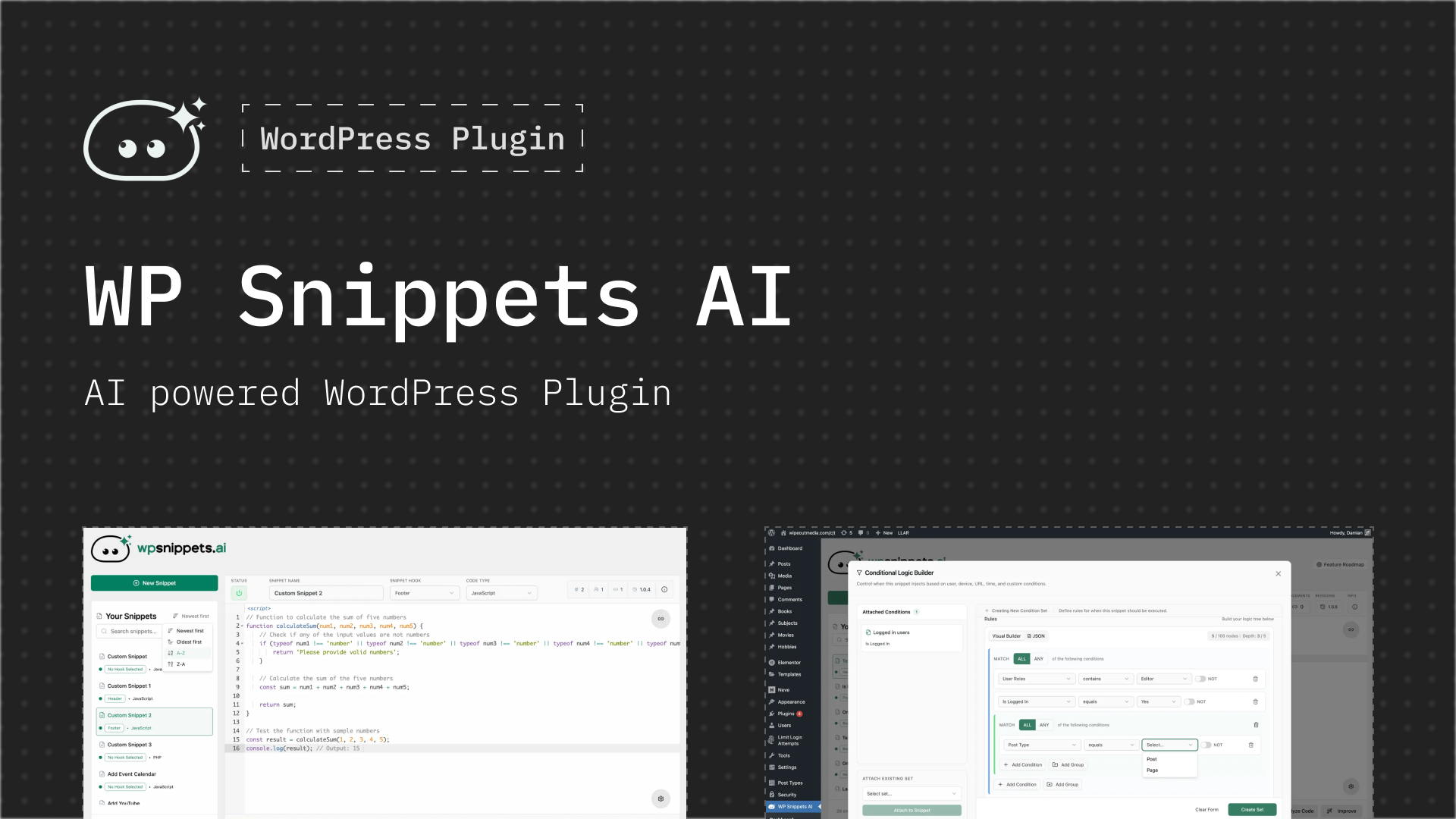Image resolution: width=1456 pixels, height=819 pixels.
Task: Click the info icon next to version 1.0.4
Action: 664,590
